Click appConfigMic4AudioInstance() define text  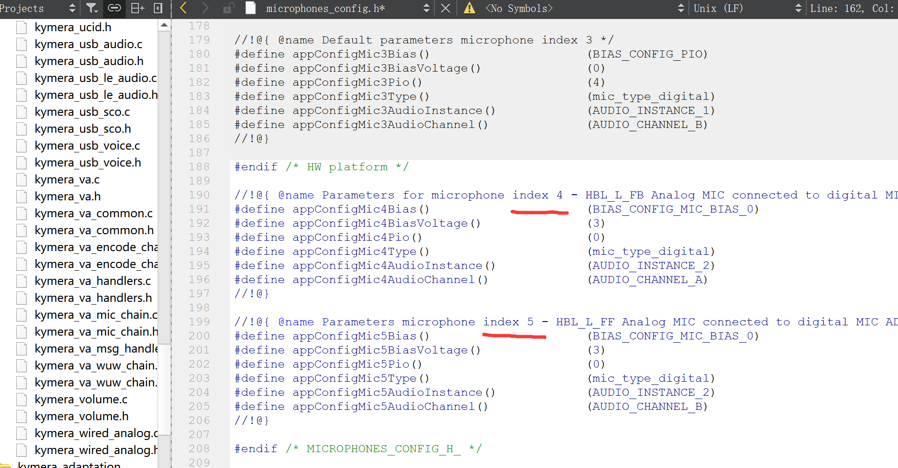394,265
